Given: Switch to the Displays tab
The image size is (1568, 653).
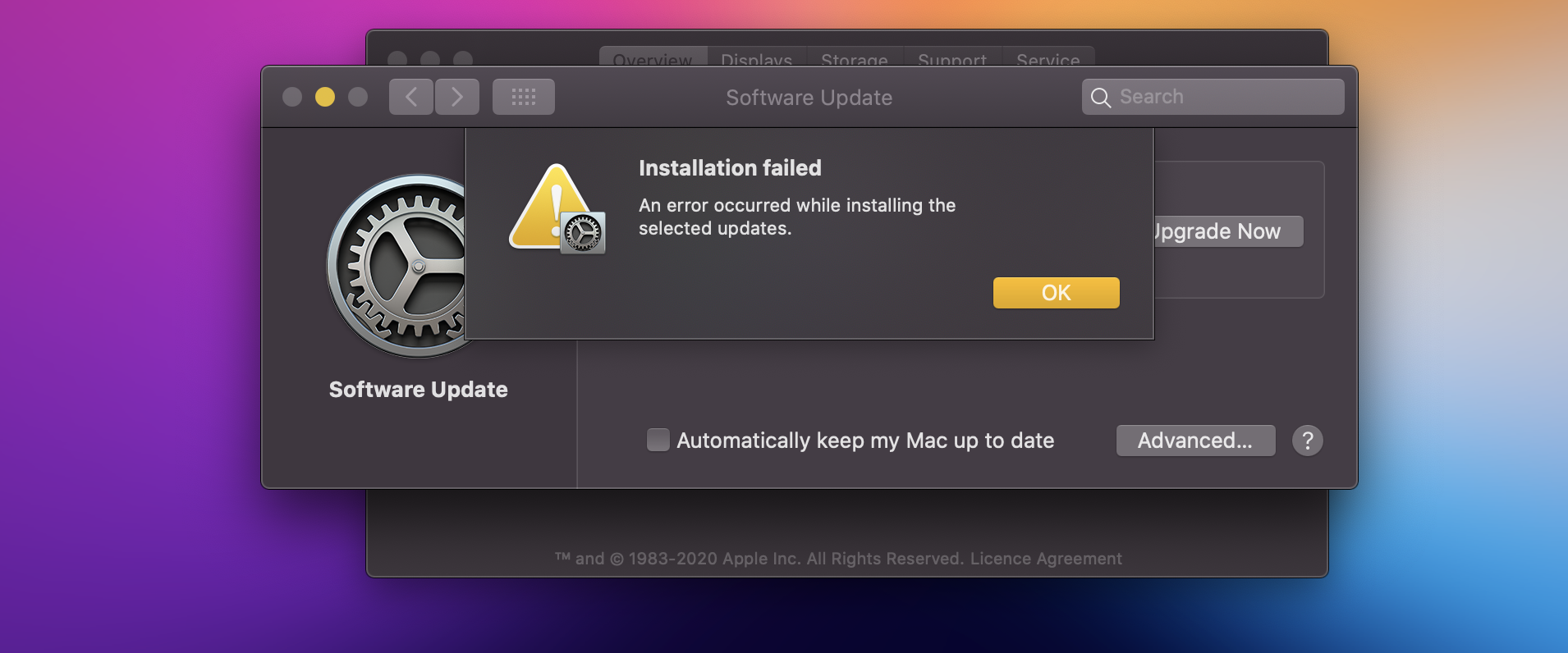Looking at the screenshot, I should 756,58.
